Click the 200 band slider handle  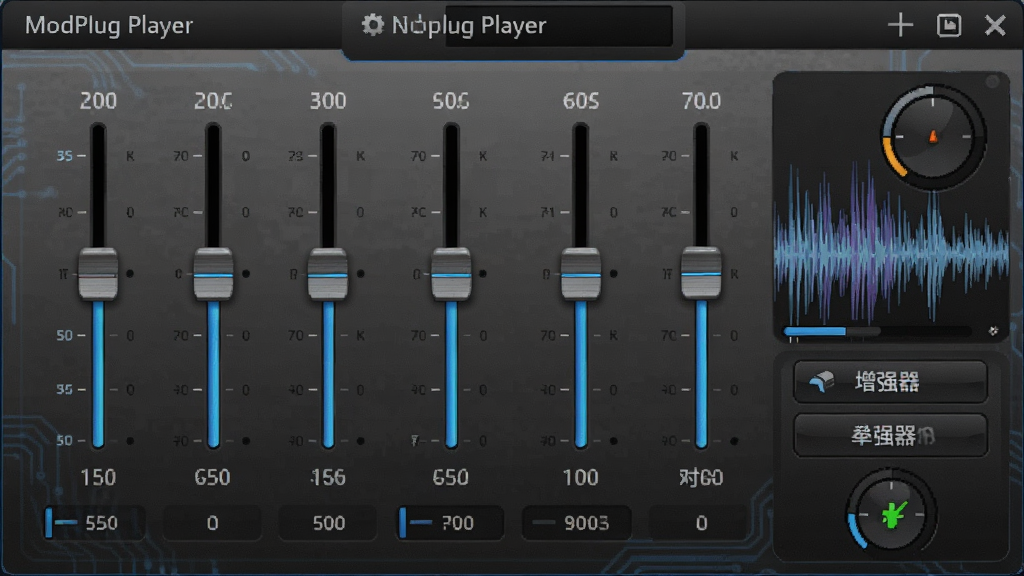click(98, 274)
